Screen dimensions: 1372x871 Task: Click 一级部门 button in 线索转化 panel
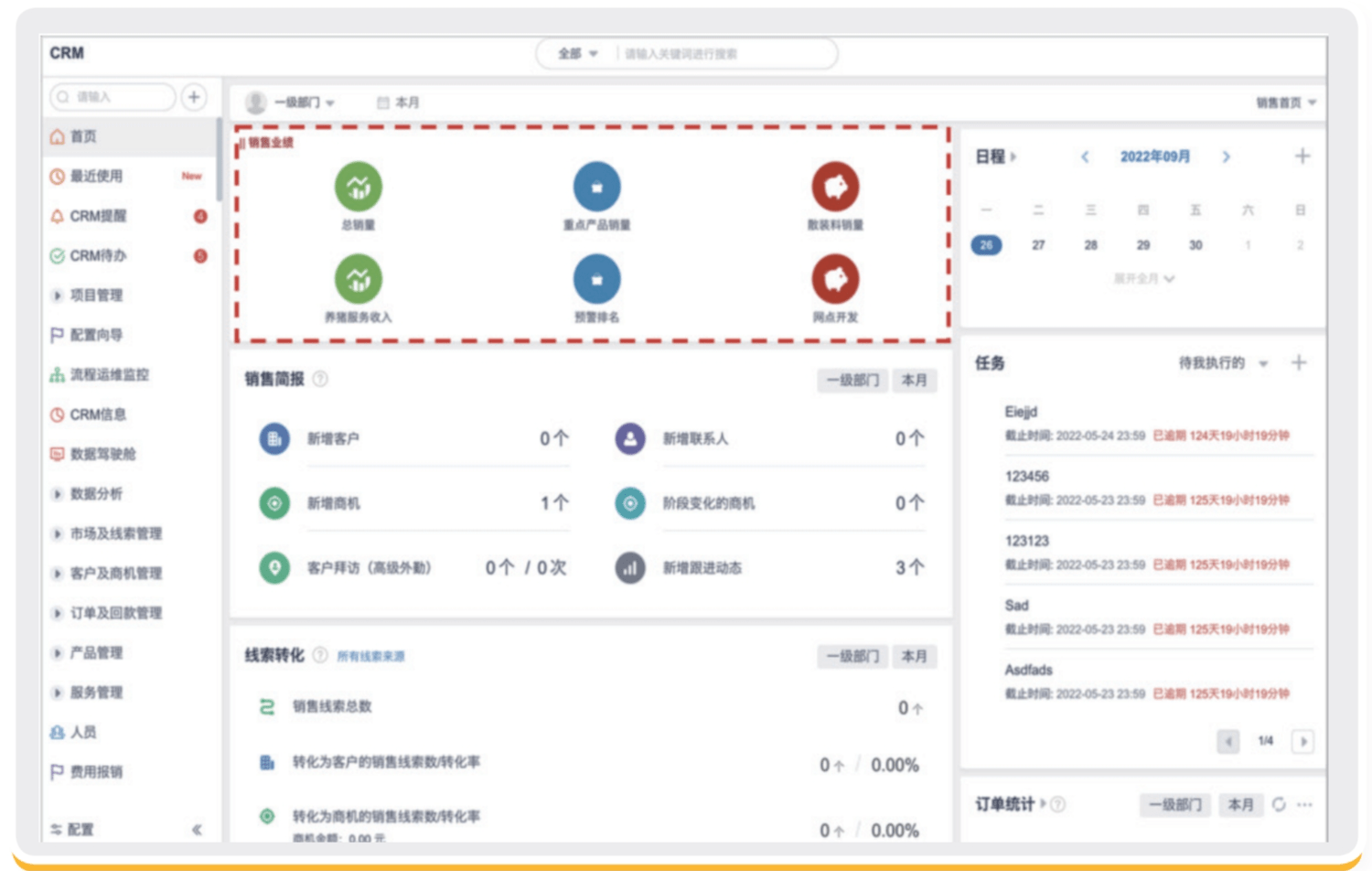click(852, 656)
